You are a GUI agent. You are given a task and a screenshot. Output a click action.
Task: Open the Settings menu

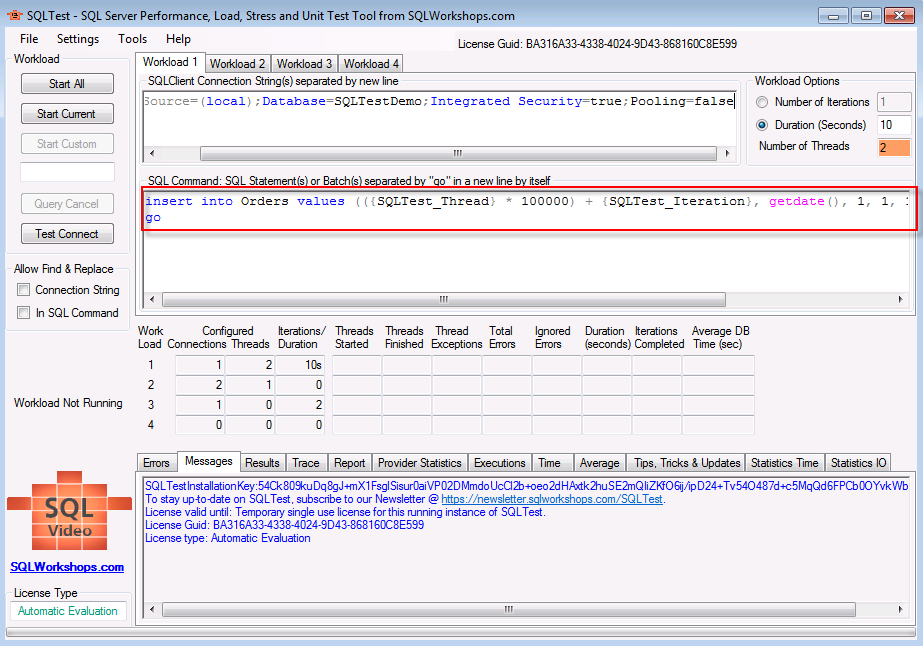coord(78,39)
